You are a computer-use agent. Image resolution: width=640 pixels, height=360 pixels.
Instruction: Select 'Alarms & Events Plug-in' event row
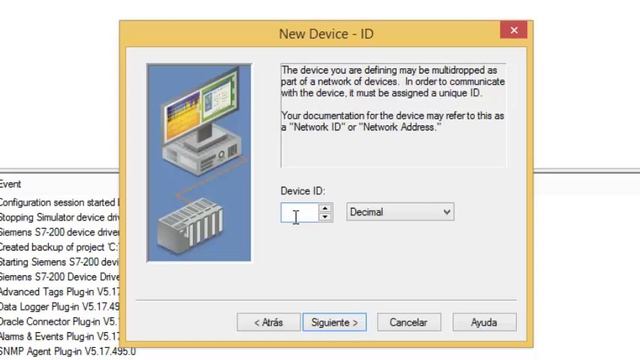click(x=59, y=336)
